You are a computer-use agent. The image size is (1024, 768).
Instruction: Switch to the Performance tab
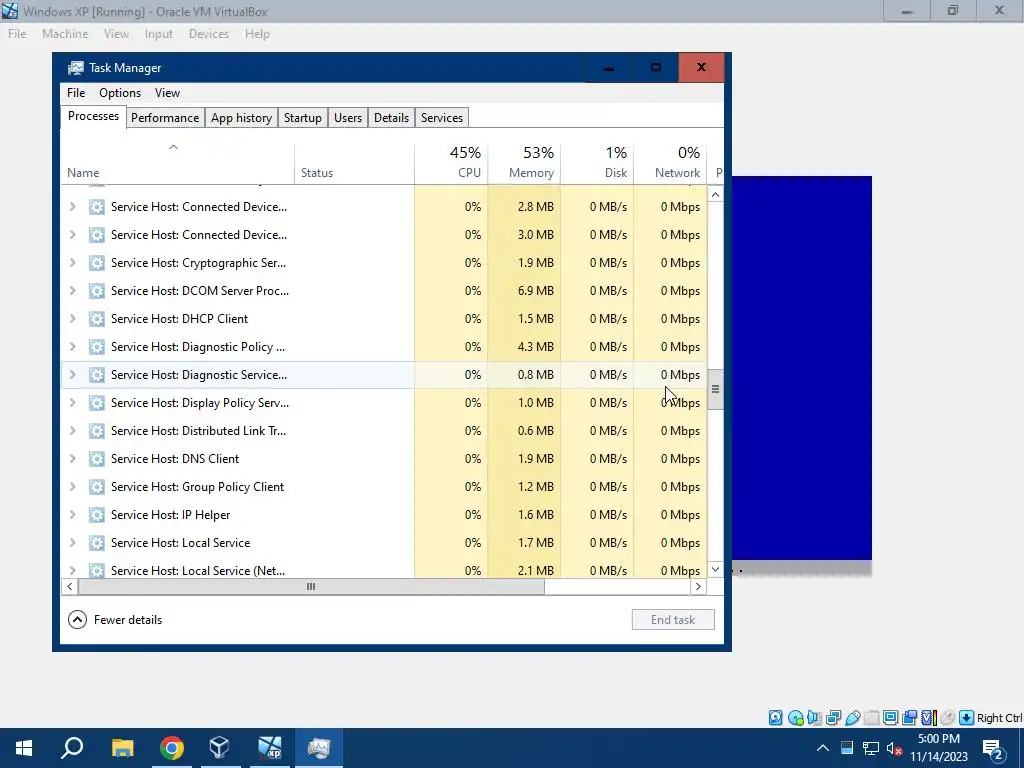pyautogui.click(x=165, y=118)
